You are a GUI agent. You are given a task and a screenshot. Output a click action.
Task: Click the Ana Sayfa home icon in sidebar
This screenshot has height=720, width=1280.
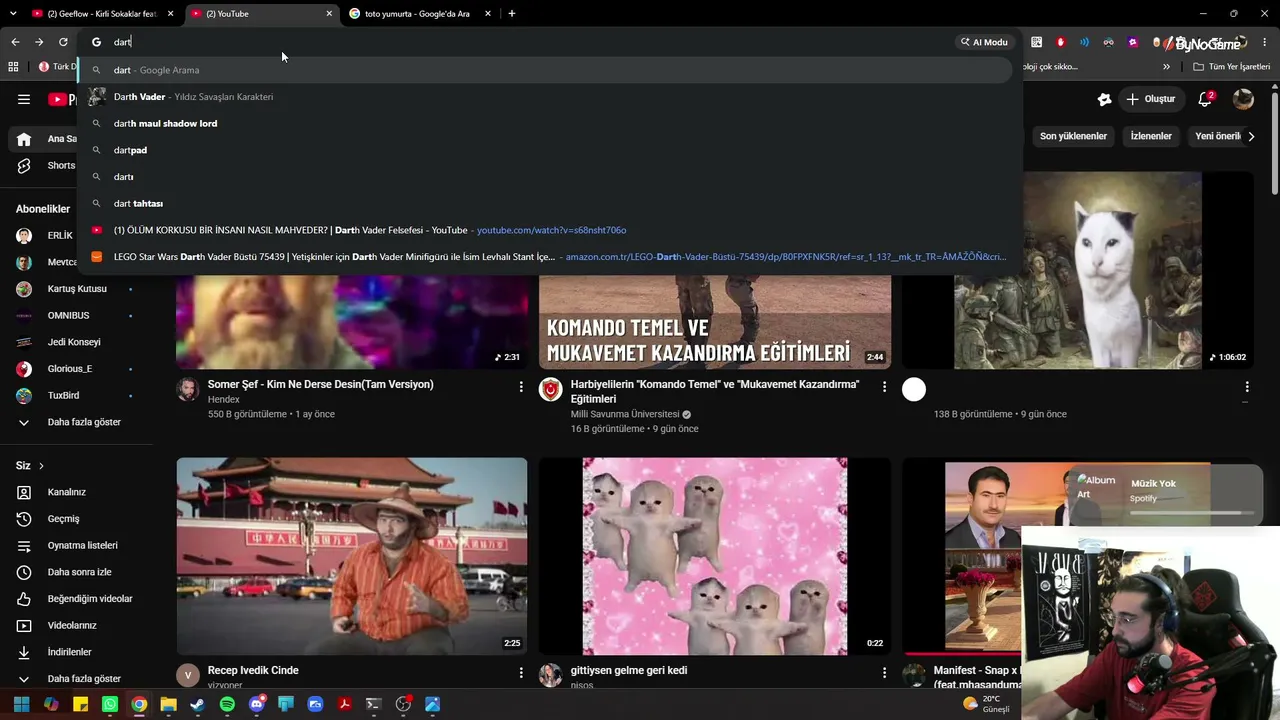[24, 139]
